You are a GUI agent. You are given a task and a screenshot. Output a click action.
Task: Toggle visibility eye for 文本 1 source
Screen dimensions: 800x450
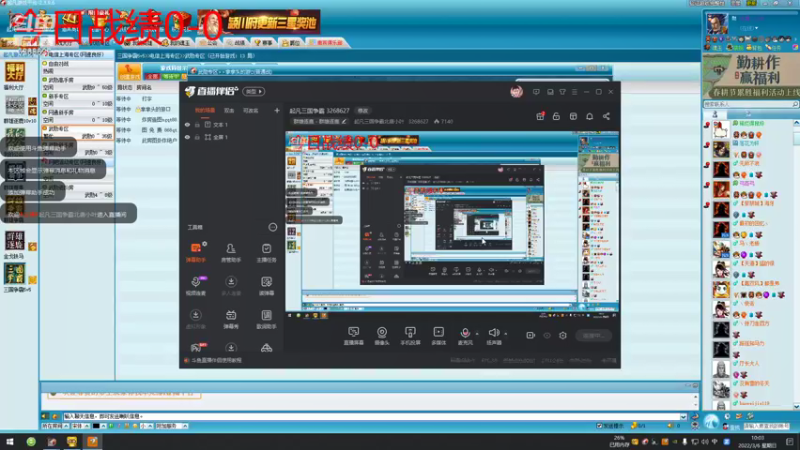pos(187,124)
